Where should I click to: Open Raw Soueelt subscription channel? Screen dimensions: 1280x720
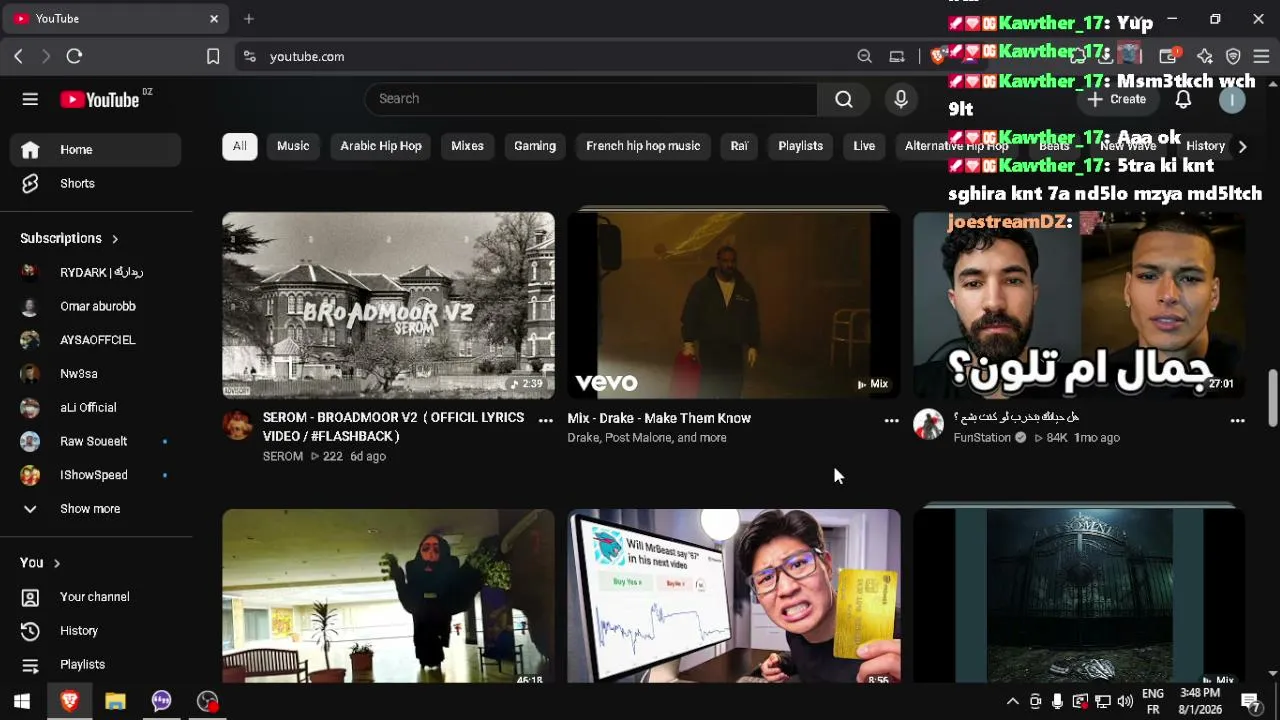[96, 441]
